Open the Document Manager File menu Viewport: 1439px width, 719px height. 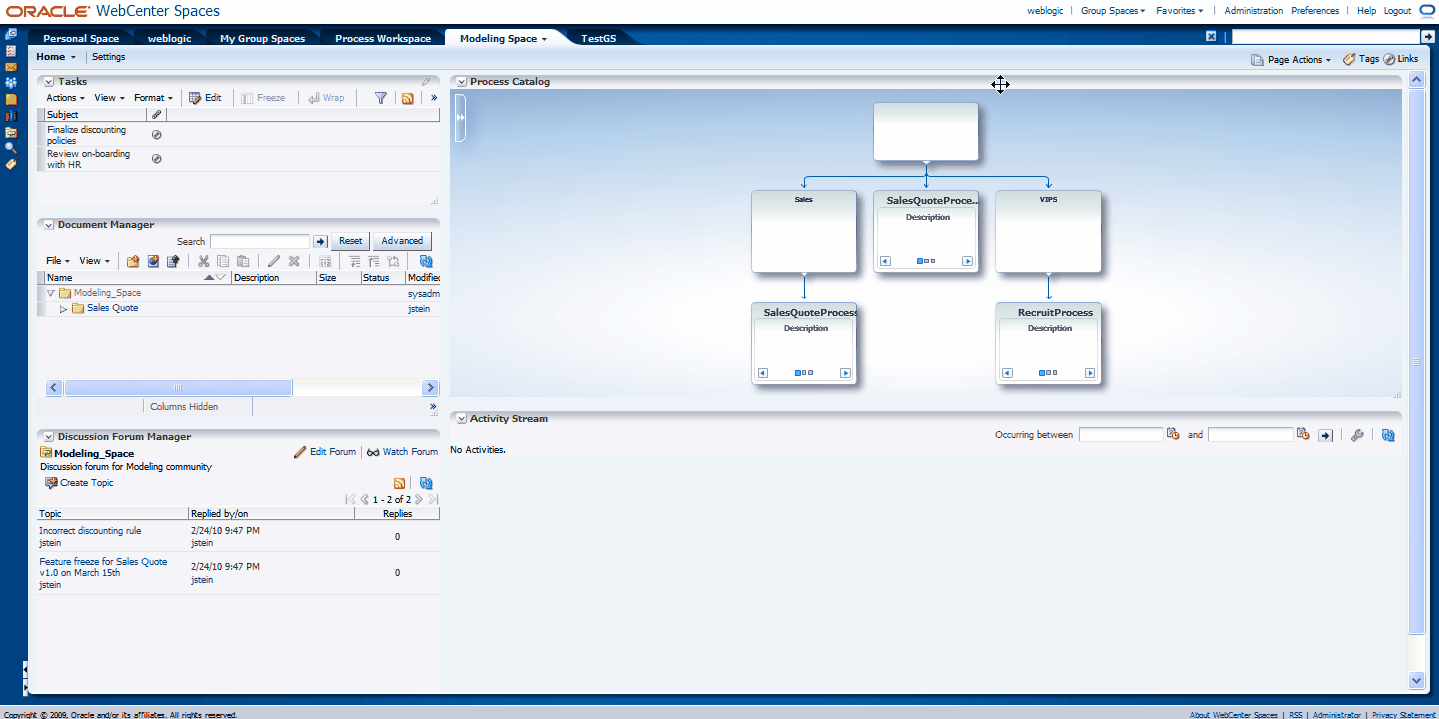[59, 261]
